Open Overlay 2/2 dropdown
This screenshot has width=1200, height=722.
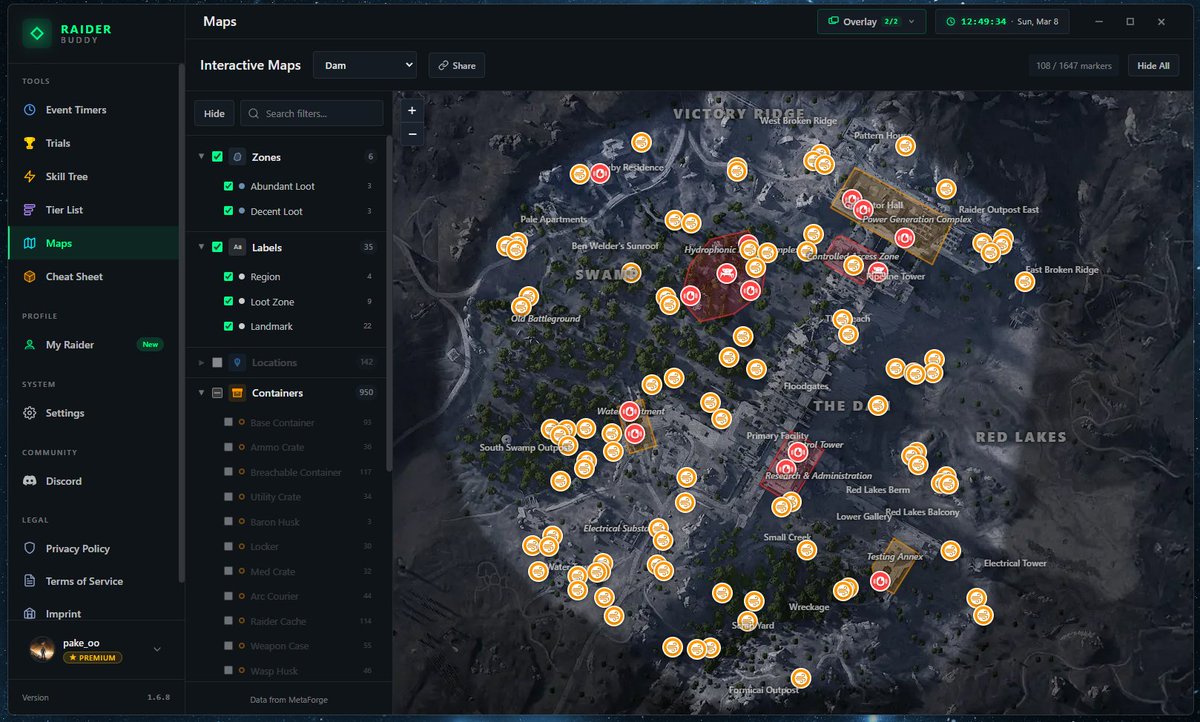(x=871, y=22)
